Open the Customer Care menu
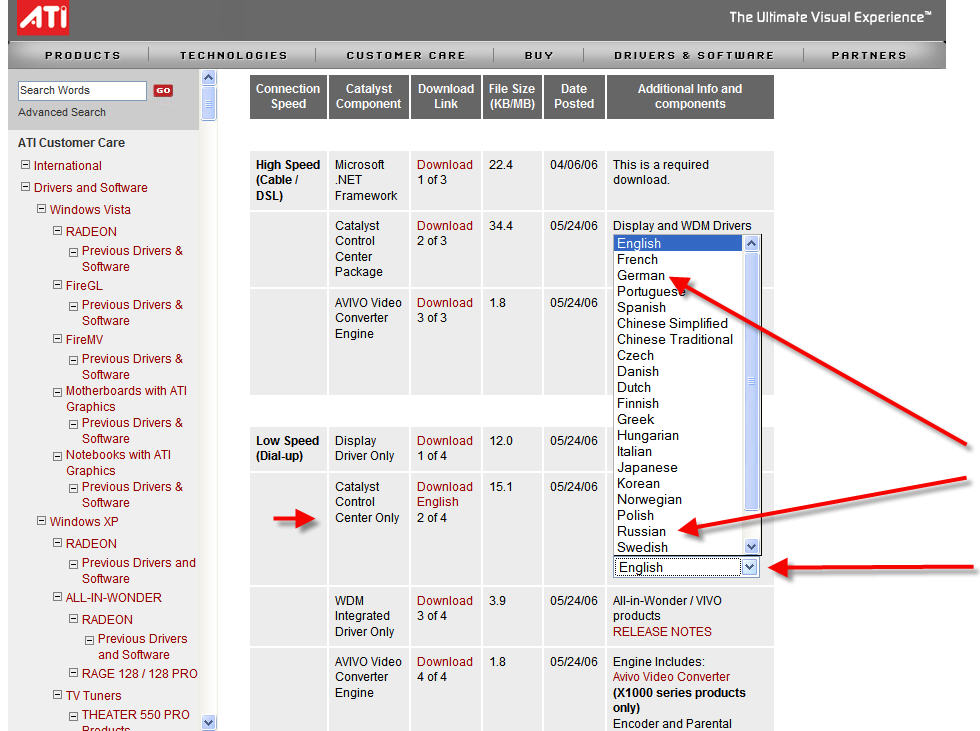980x731 pixels. click(405, 56)
